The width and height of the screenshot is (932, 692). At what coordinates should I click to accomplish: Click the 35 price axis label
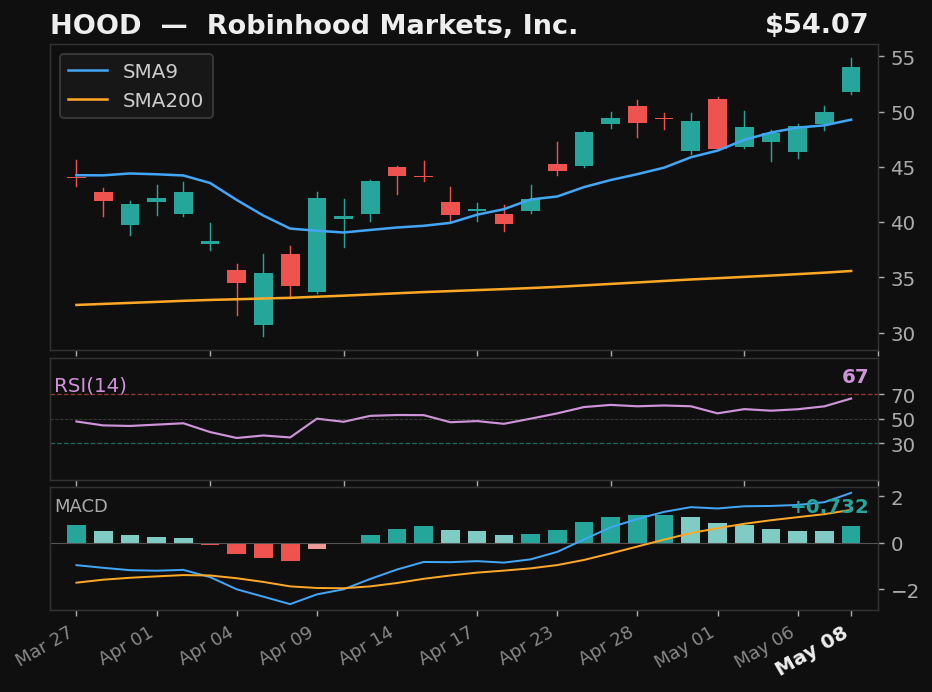click(903, 279)
